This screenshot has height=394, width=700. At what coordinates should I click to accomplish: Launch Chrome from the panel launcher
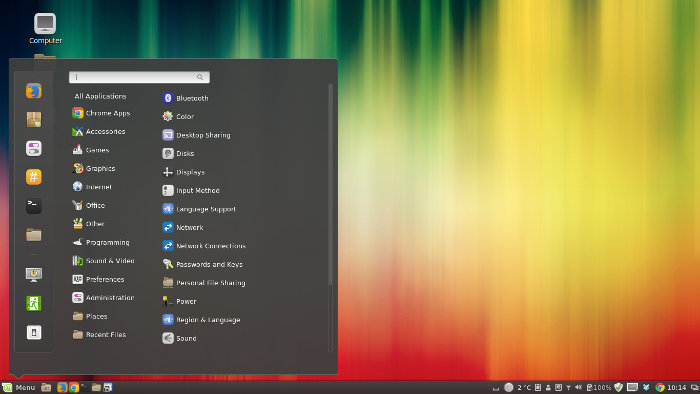pyautogui.click(x=74, y=387)
